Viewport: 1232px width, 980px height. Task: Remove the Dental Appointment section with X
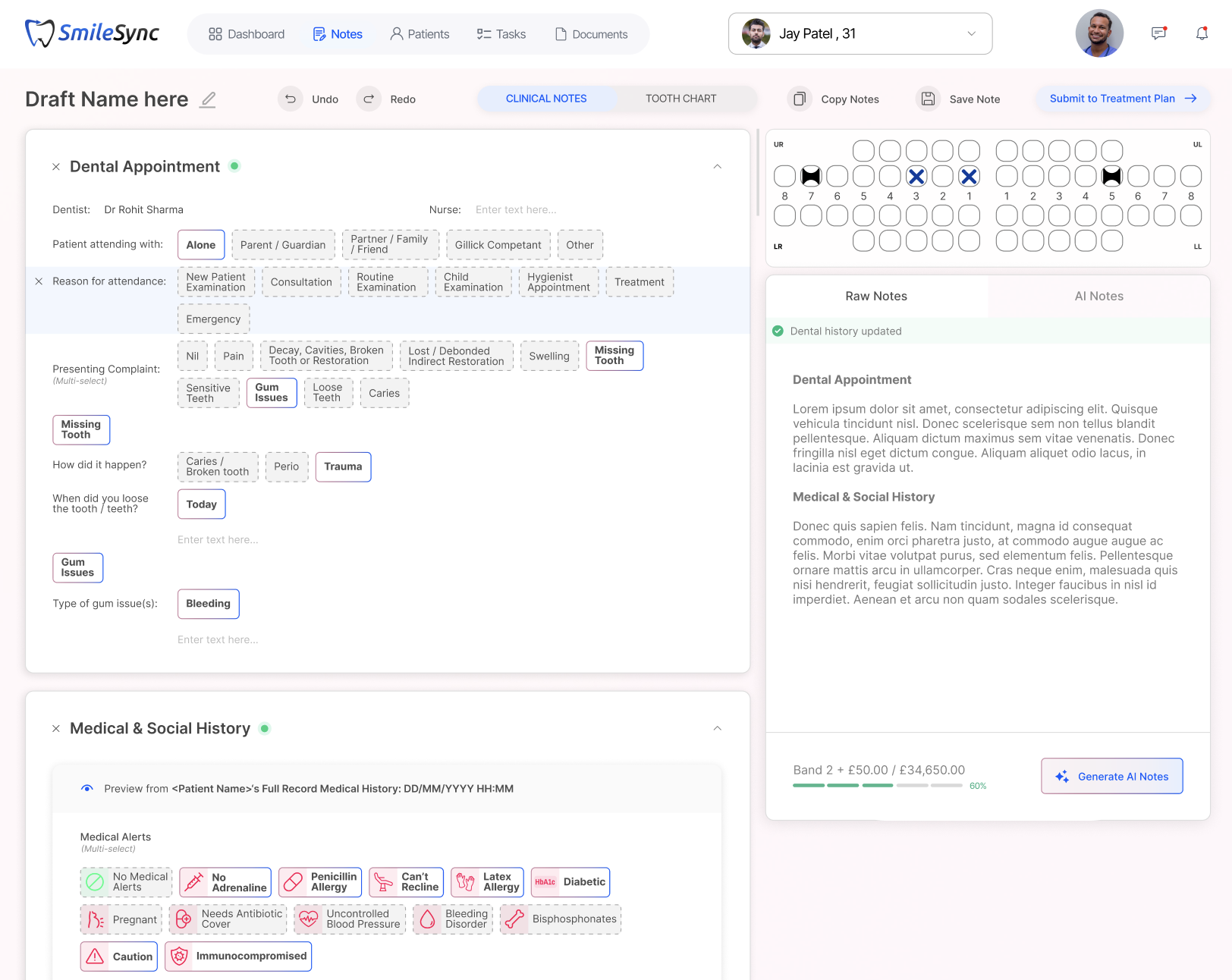[x=56, y=167]
